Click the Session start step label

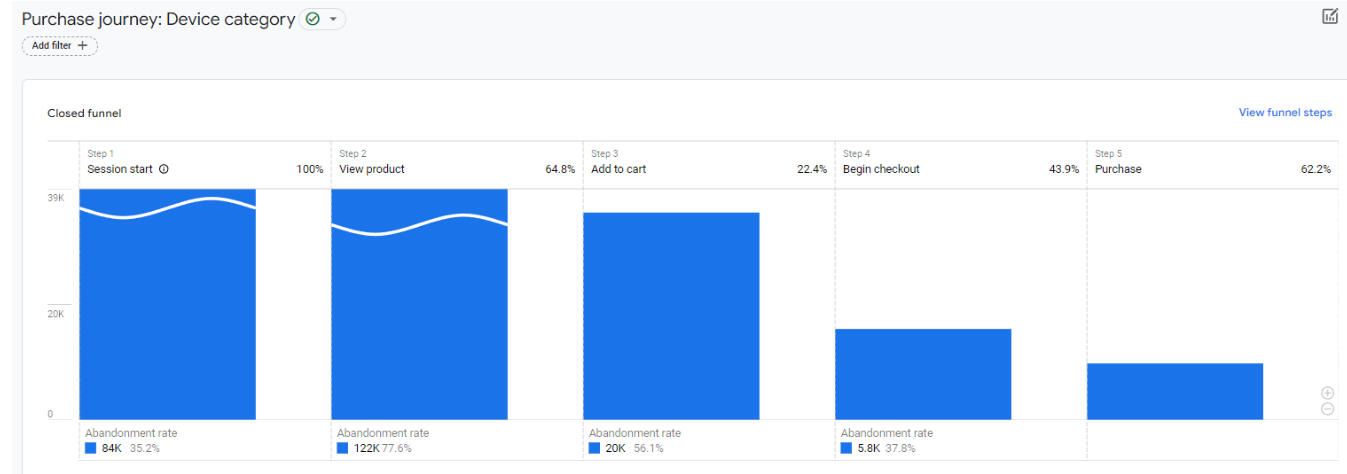tap(120, 169)
